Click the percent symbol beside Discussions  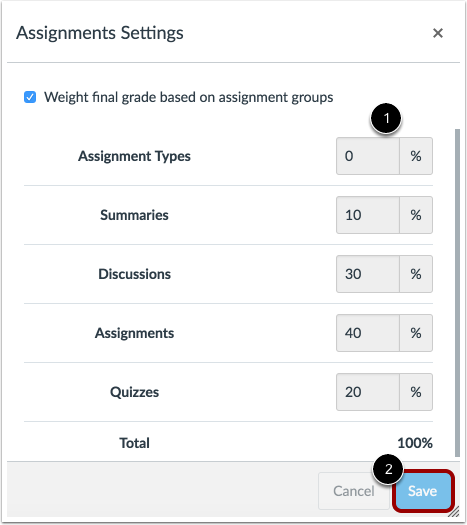416,274
